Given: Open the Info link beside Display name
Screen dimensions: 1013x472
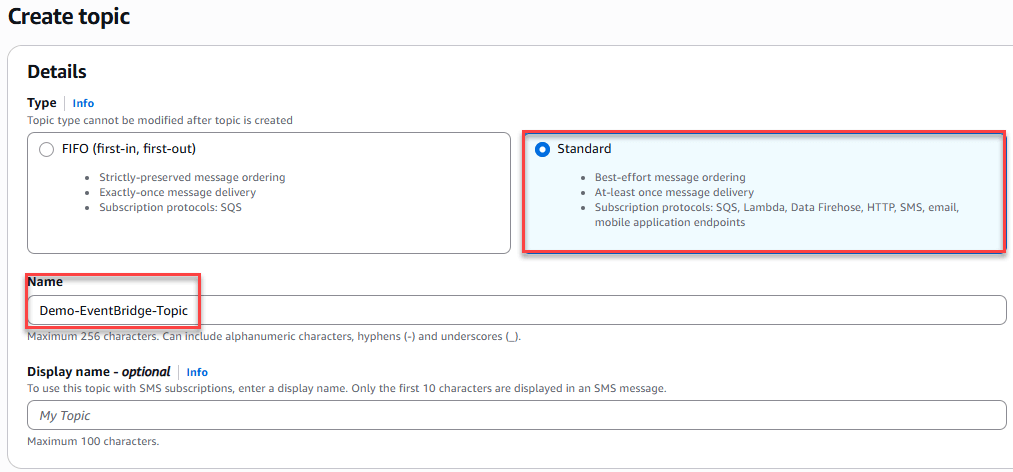Looking at the screenshot, I should [x=197, y=372].
